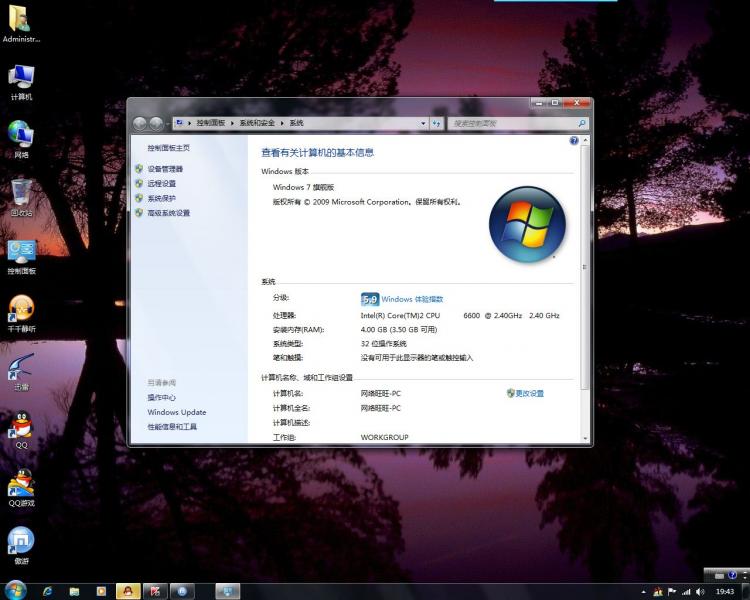The image size is (750, 600).
Task: Open 高级系统设置 link
Action: click(x=168, y=213)
